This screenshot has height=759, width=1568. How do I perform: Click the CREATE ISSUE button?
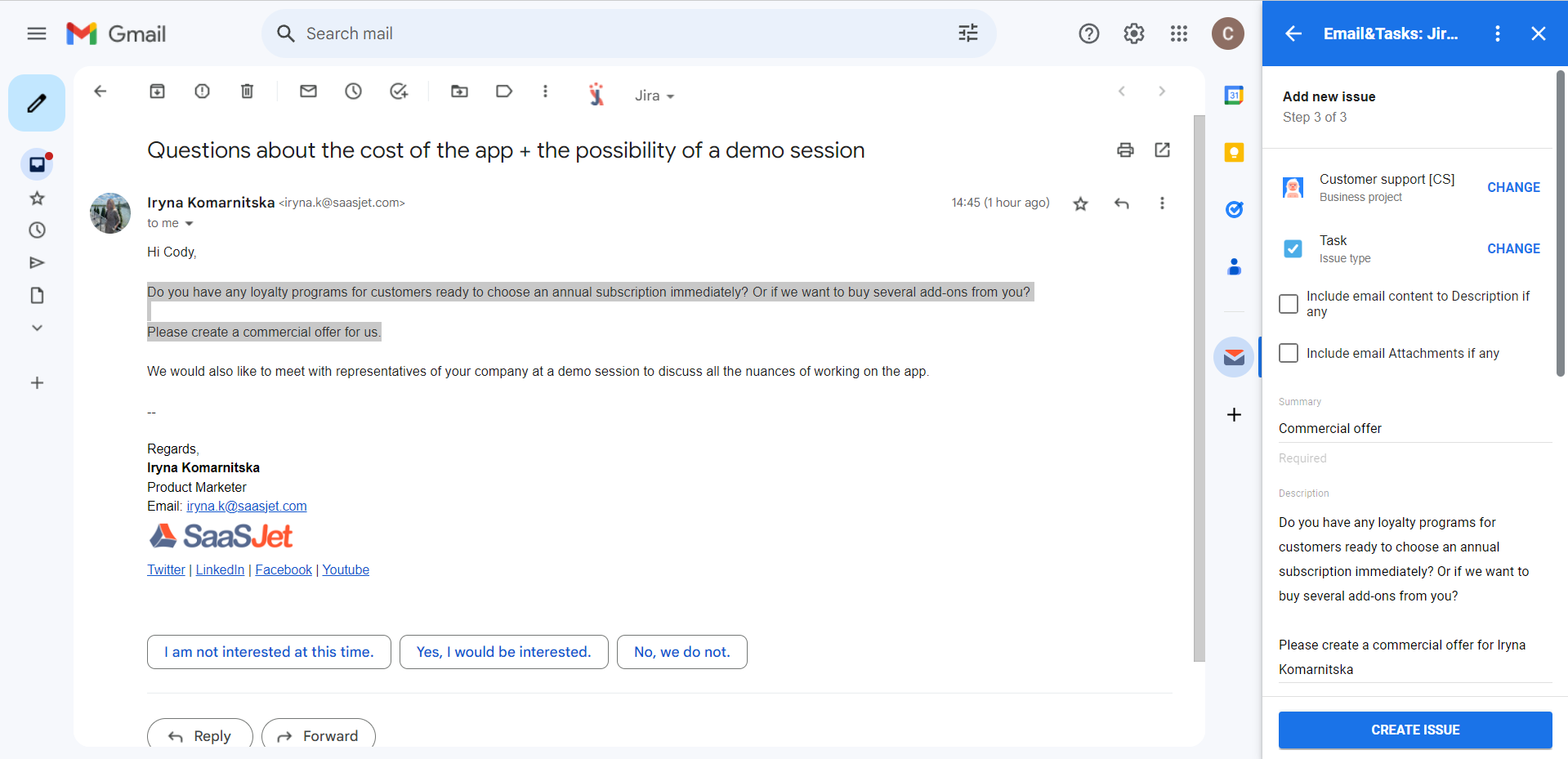(1415, 730)
